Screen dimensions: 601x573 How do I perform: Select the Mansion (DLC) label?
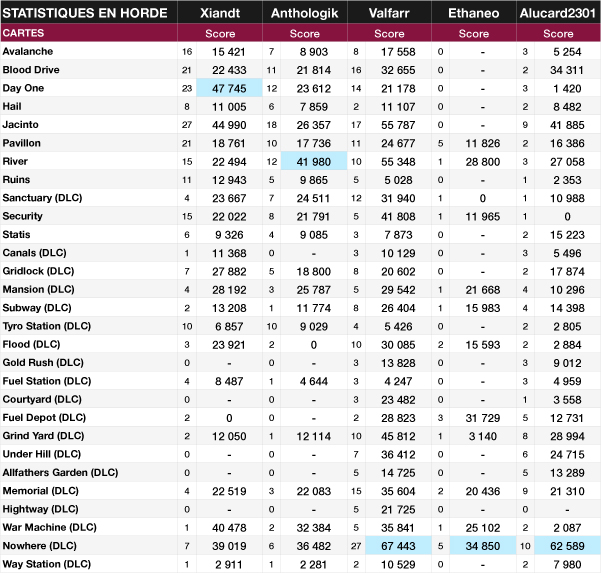38,289
